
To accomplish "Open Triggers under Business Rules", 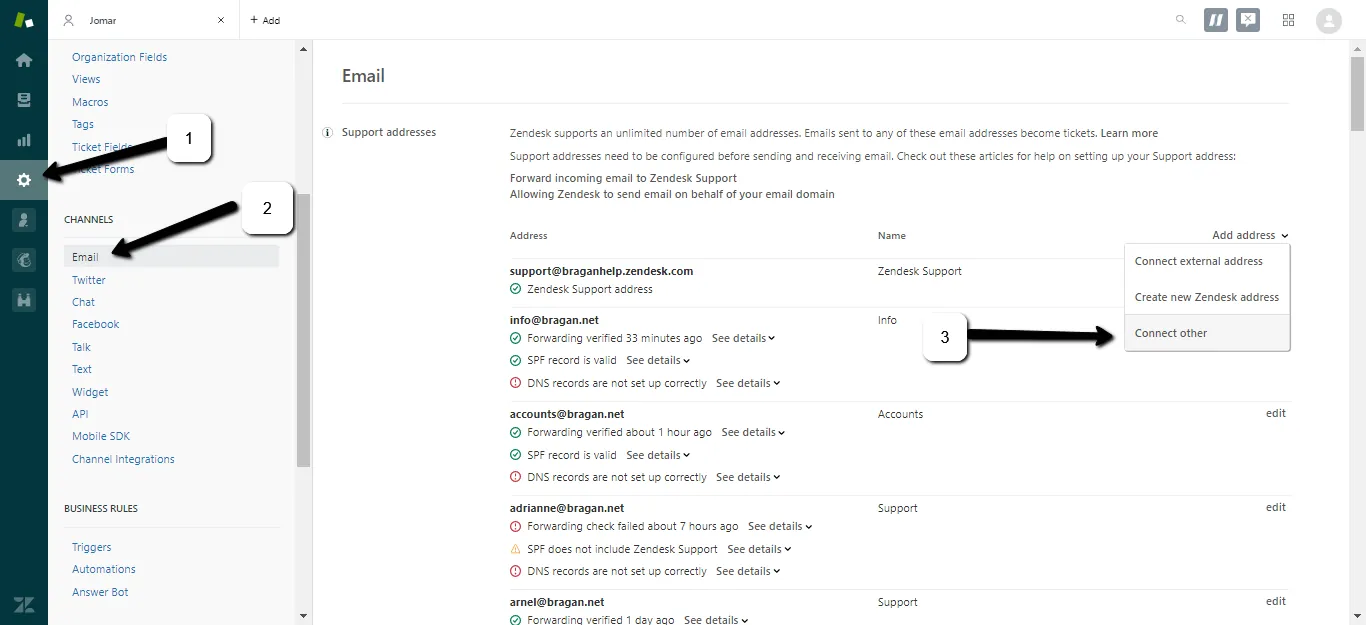I will click(x=92, y=548).
